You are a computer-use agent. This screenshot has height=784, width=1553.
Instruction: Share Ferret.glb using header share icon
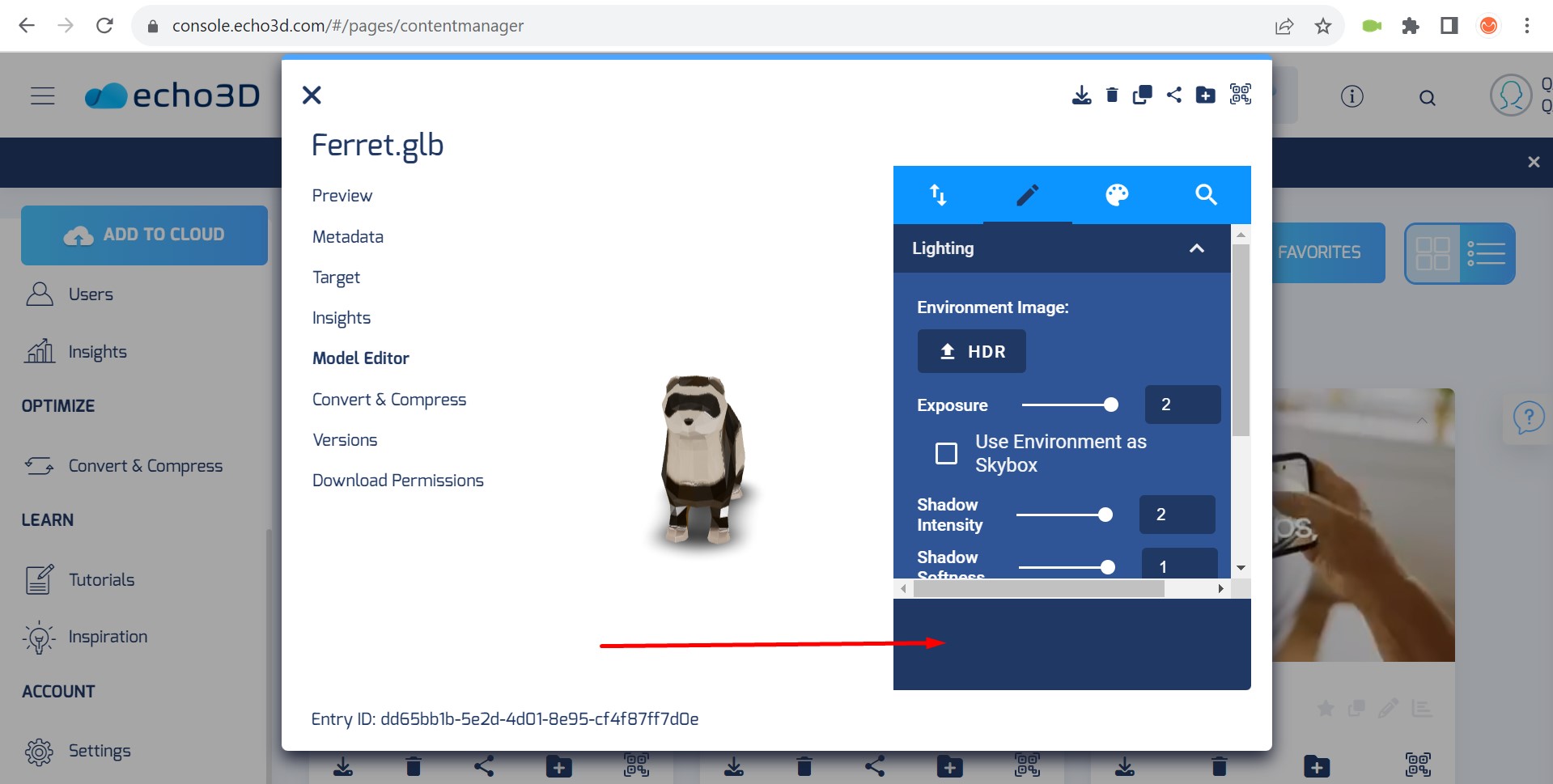1174,95
